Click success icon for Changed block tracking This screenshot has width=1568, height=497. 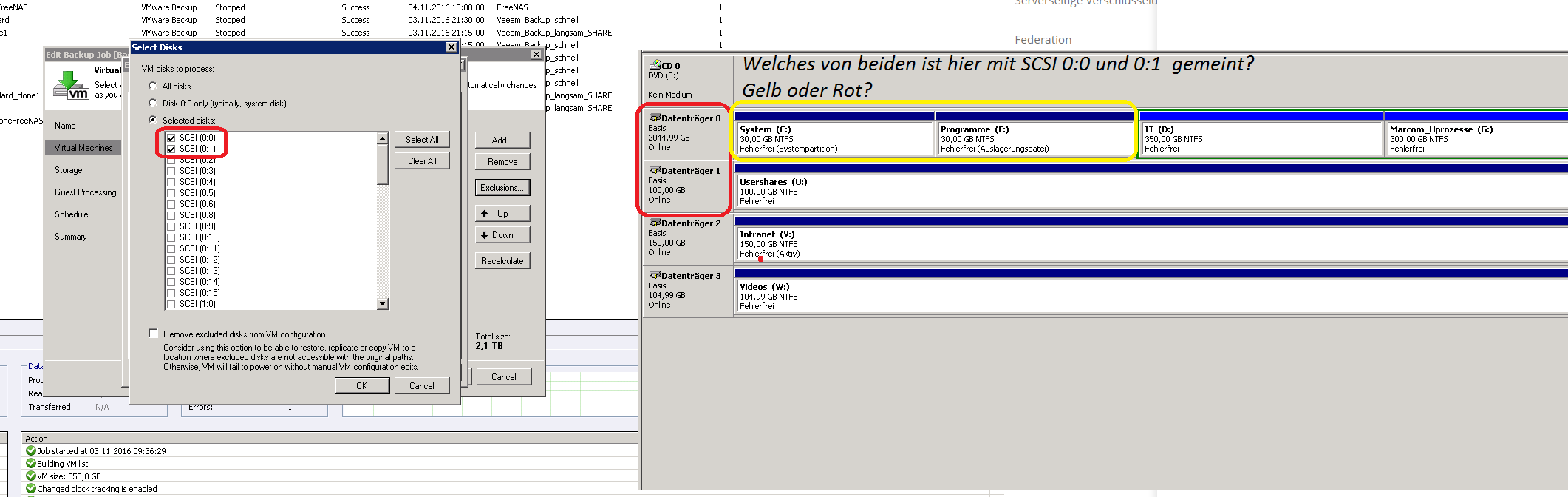pos(31,489)
